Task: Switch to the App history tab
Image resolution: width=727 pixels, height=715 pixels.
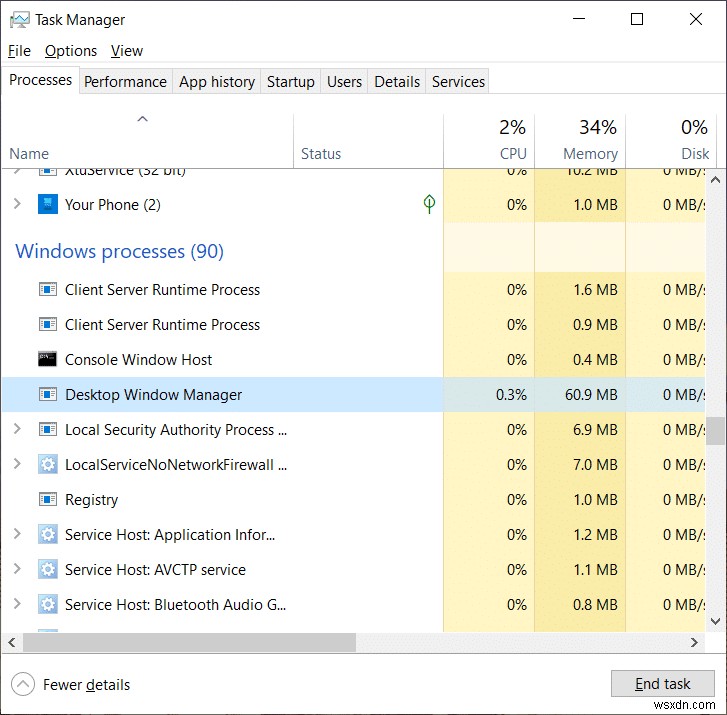Action: [217, 82]
